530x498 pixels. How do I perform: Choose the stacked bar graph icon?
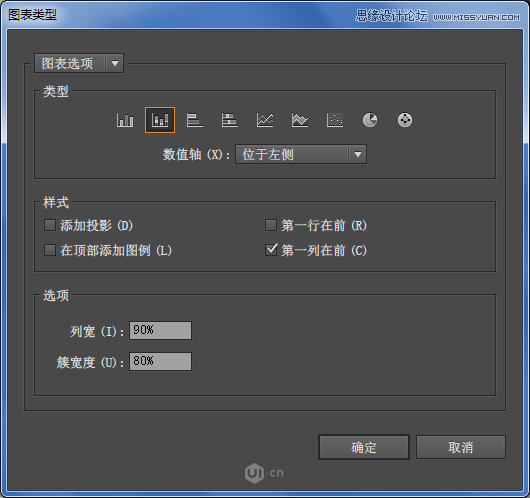[230, 120]
